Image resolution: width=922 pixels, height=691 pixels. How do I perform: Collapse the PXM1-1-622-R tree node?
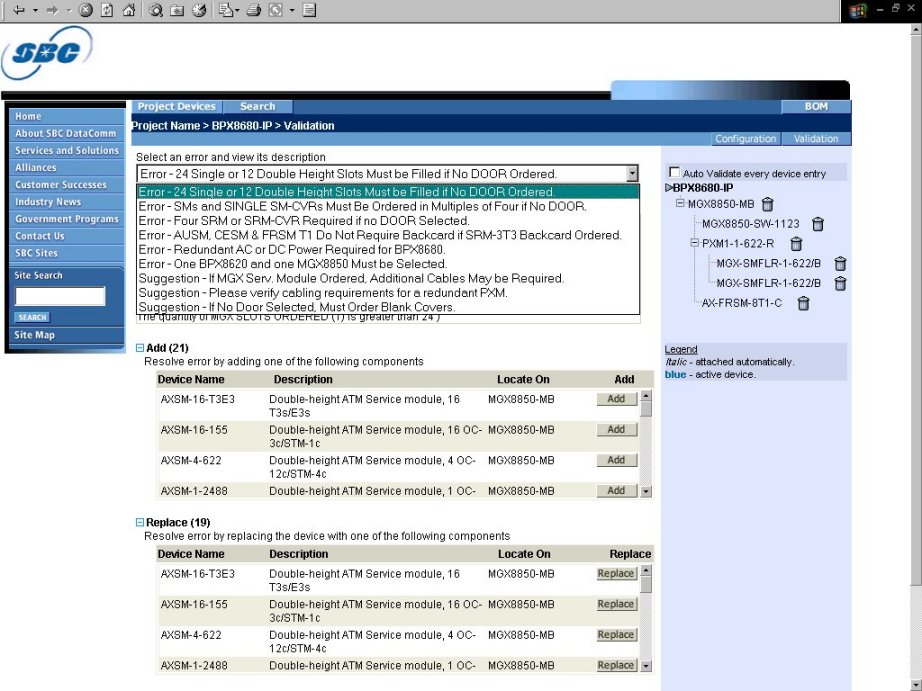(x=694, y=242)
